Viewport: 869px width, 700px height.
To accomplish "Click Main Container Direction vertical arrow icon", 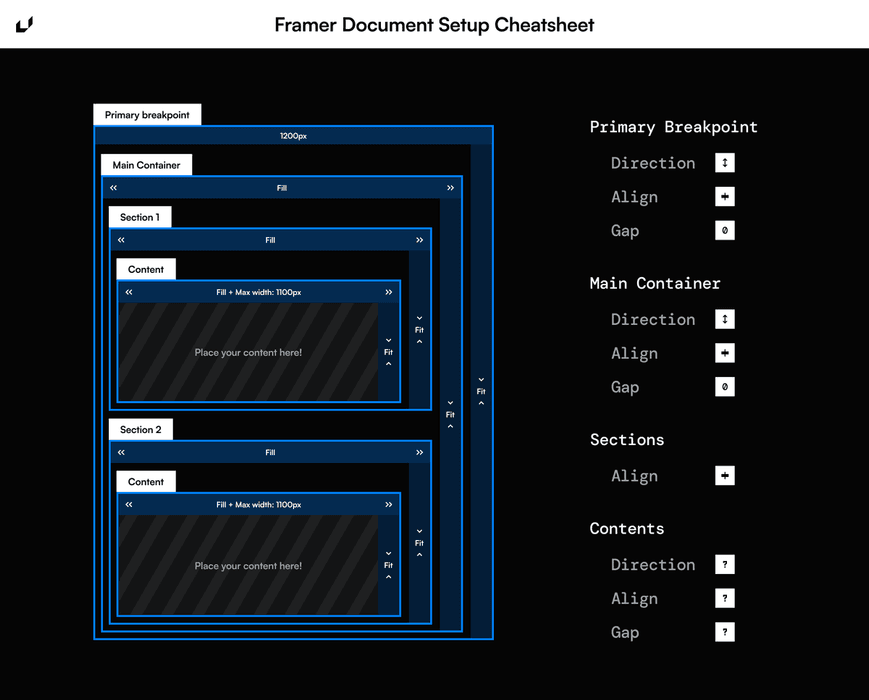I will [724, 319].
